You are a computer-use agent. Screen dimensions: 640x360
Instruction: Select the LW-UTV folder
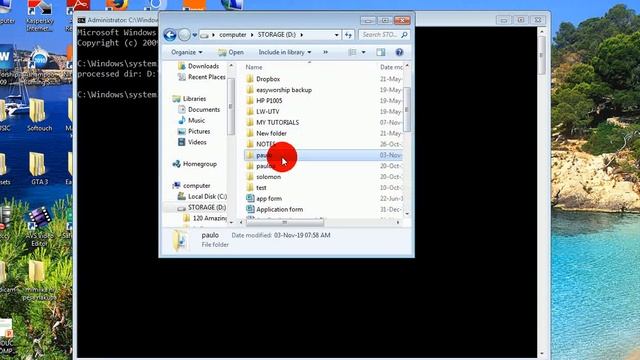[x=263, y=112]
